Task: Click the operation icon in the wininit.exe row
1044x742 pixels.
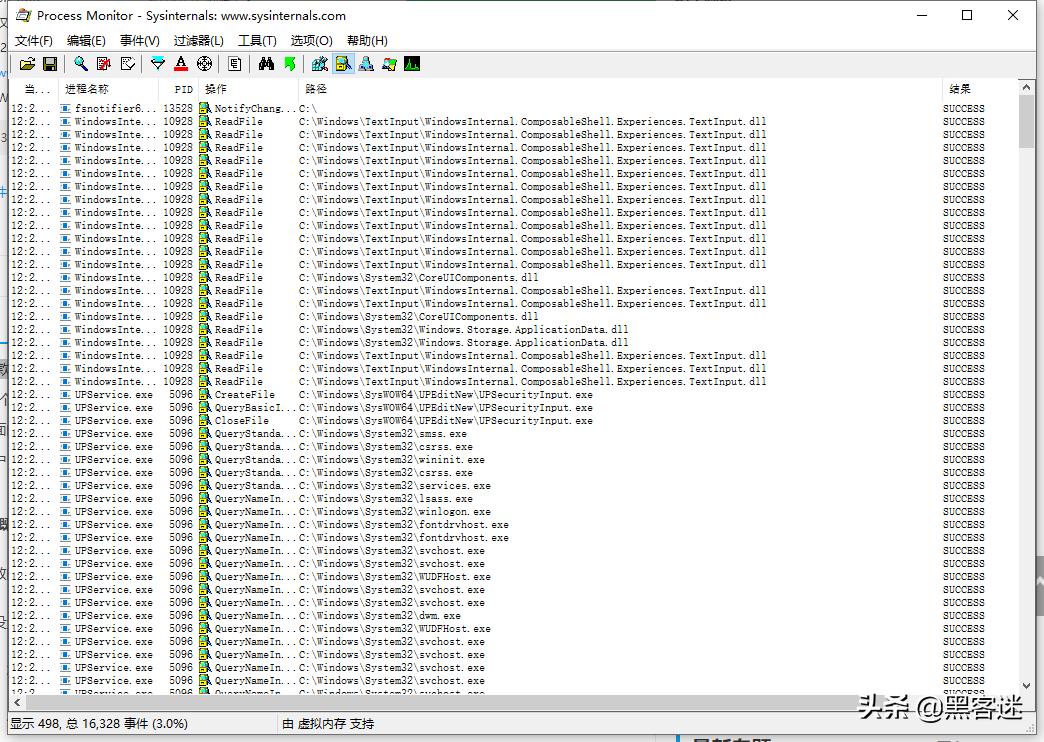Action: point(205,460)
